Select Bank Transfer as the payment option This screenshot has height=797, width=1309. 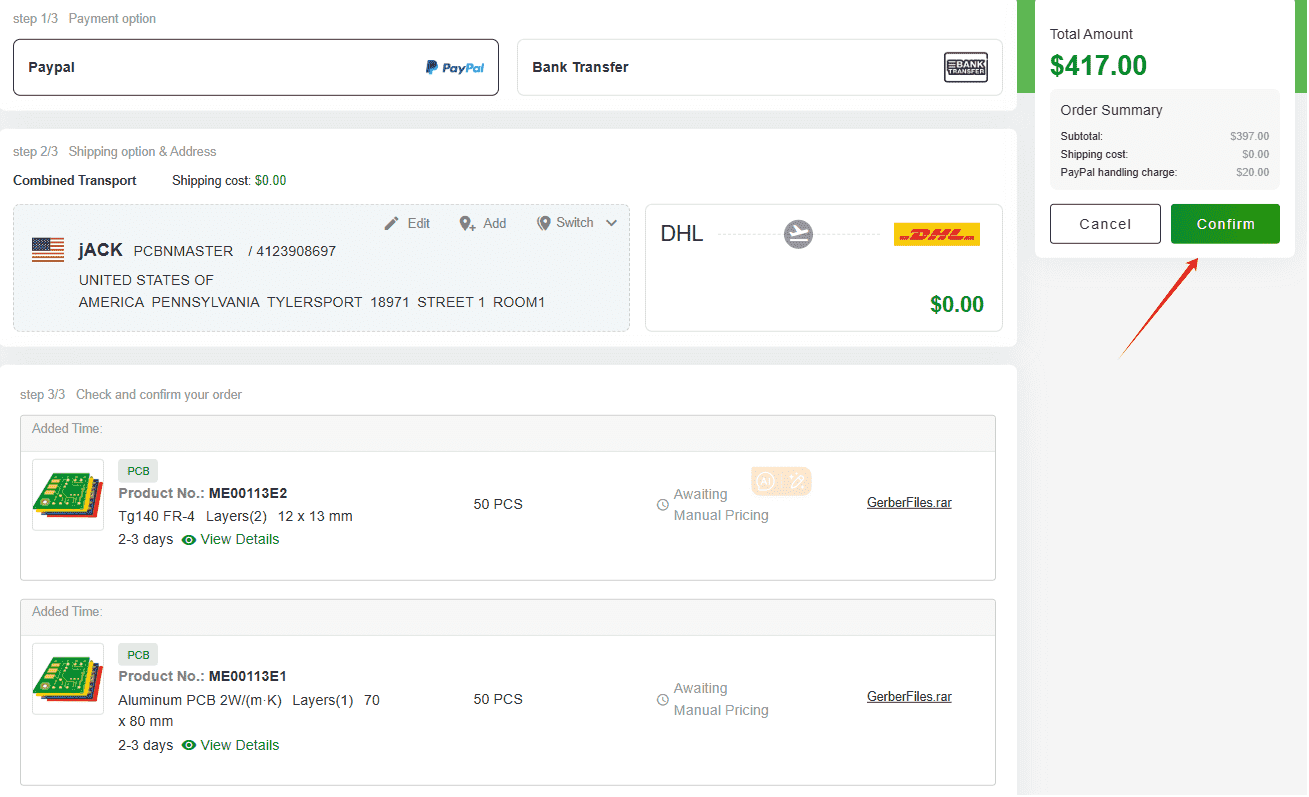(x=759, y=67)
